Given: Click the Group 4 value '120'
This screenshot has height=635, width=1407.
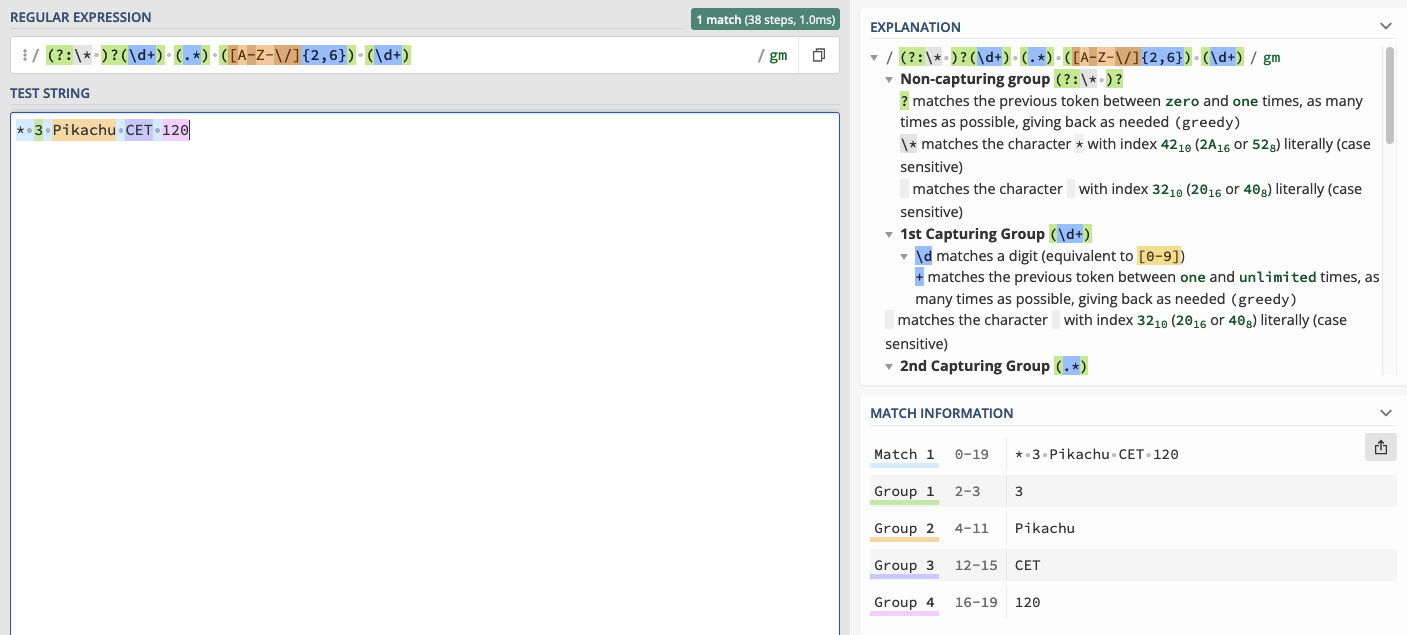Looking at the screenshot, I should 1027,602.
